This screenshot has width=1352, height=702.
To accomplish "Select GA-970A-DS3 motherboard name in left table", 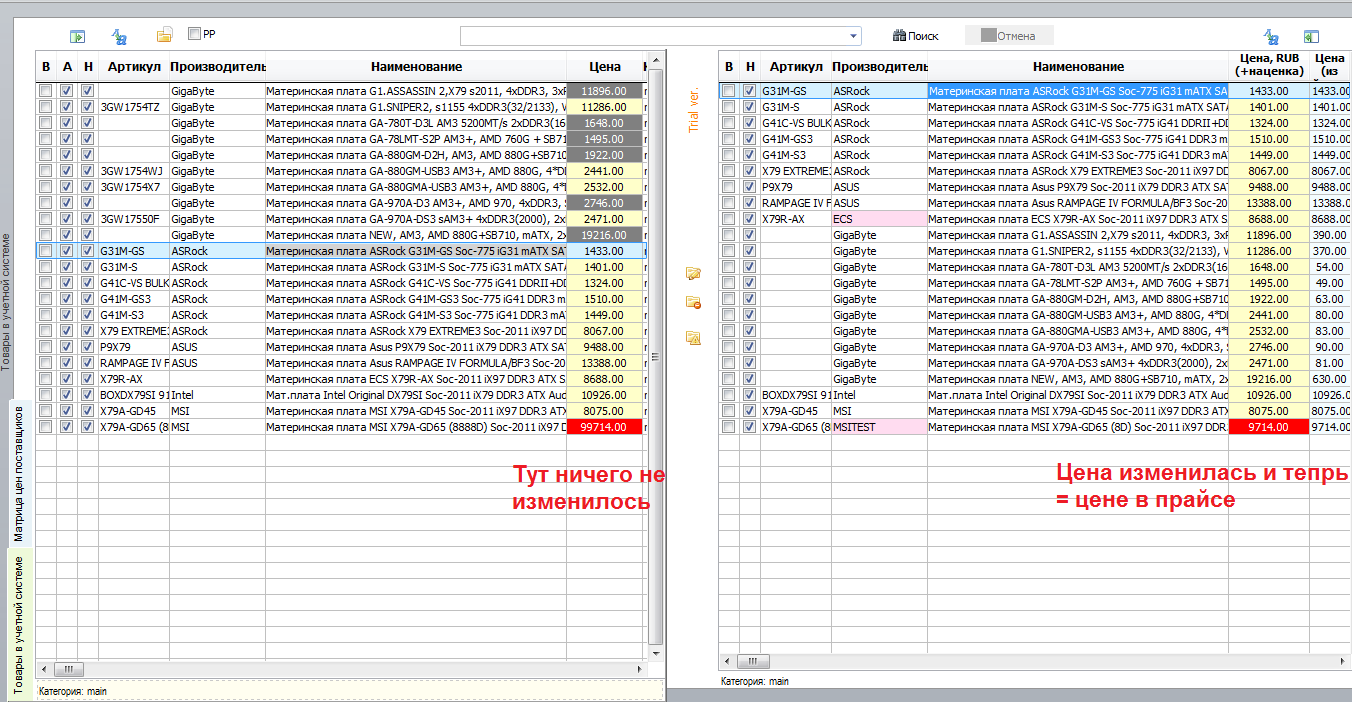I will pos(416,219).
